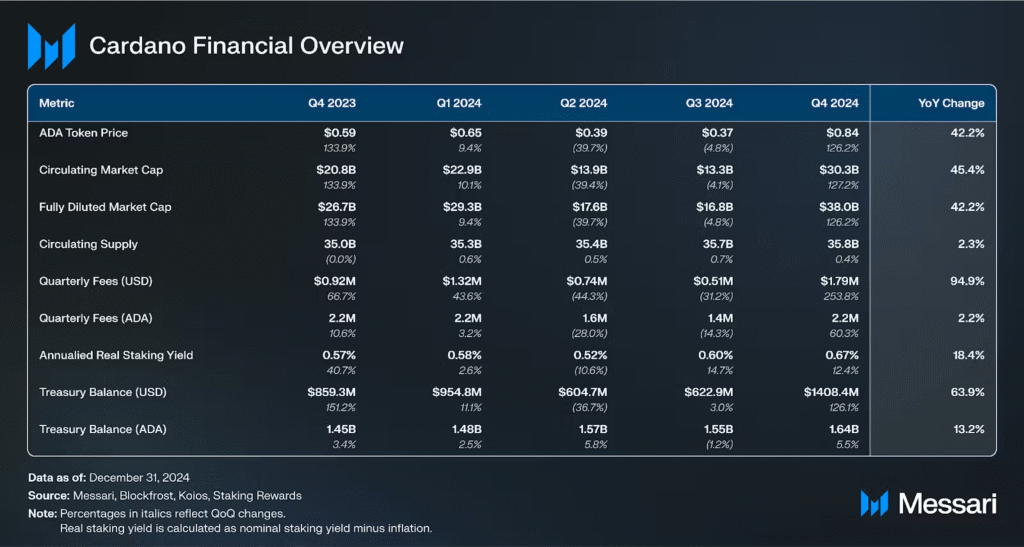Click the fully diluted value '$17.6B'
Viewport: 1024px width, 547px height.
click(588, 207)
